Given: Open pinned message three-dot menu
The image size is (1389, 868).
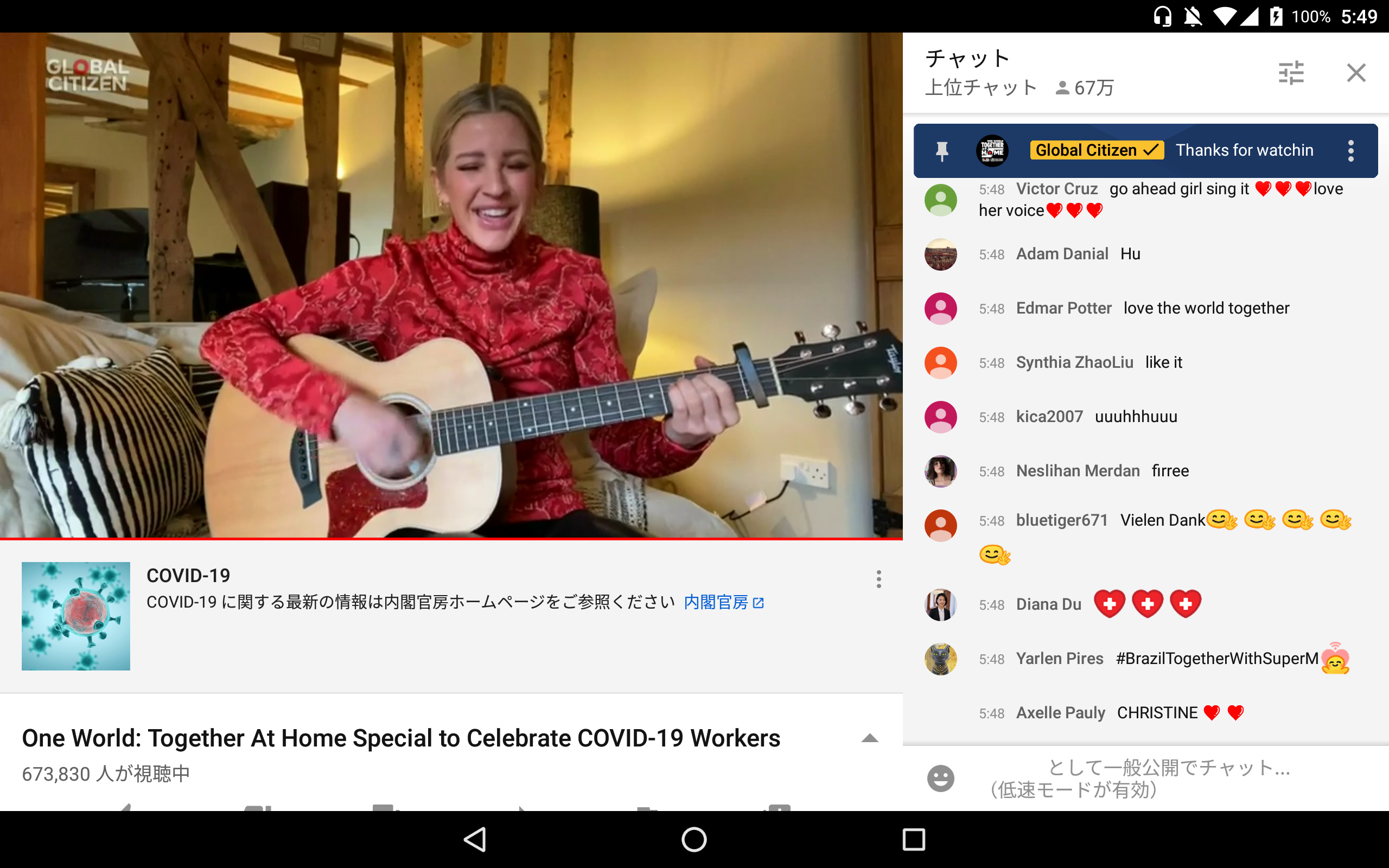Looking at the screenshot, I should click(x=1350, y=151).
